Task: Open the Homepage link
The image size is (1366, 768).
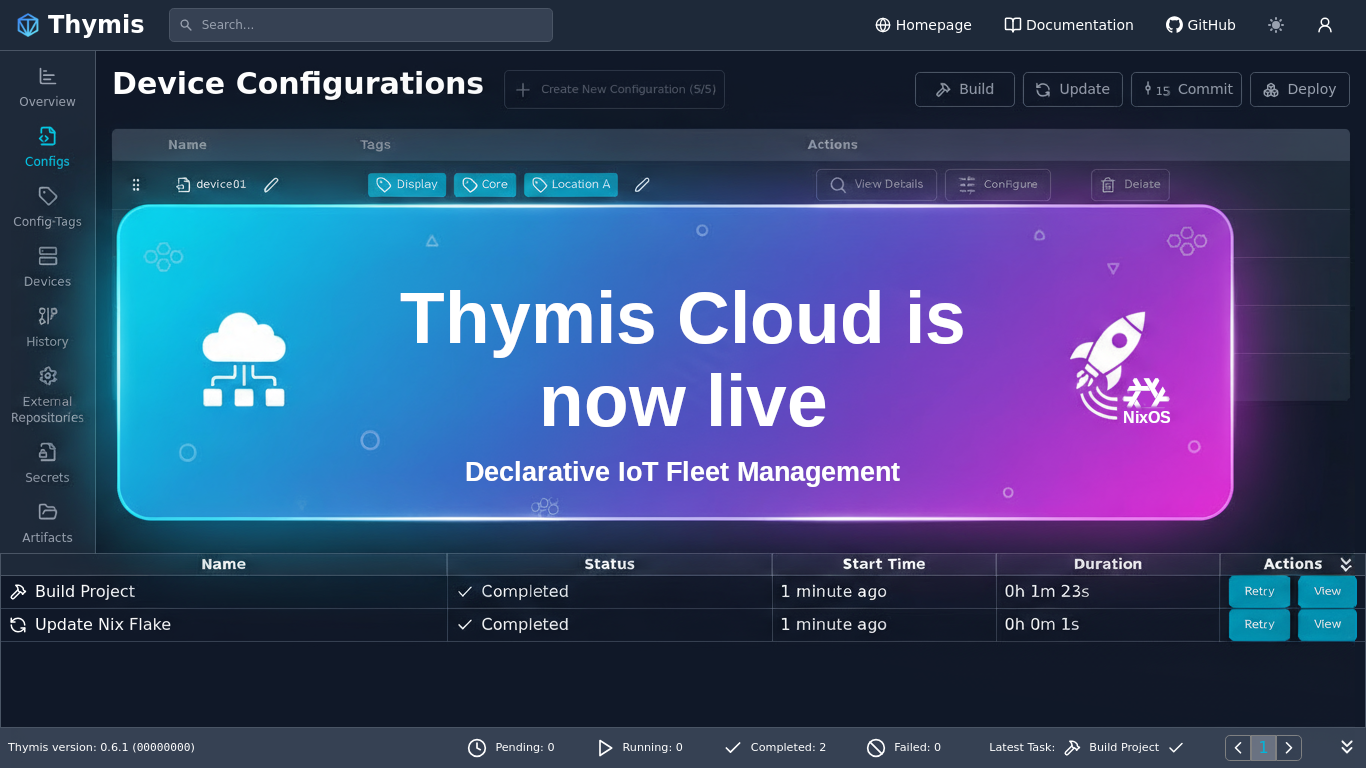Action: click(x=923, y=25)
